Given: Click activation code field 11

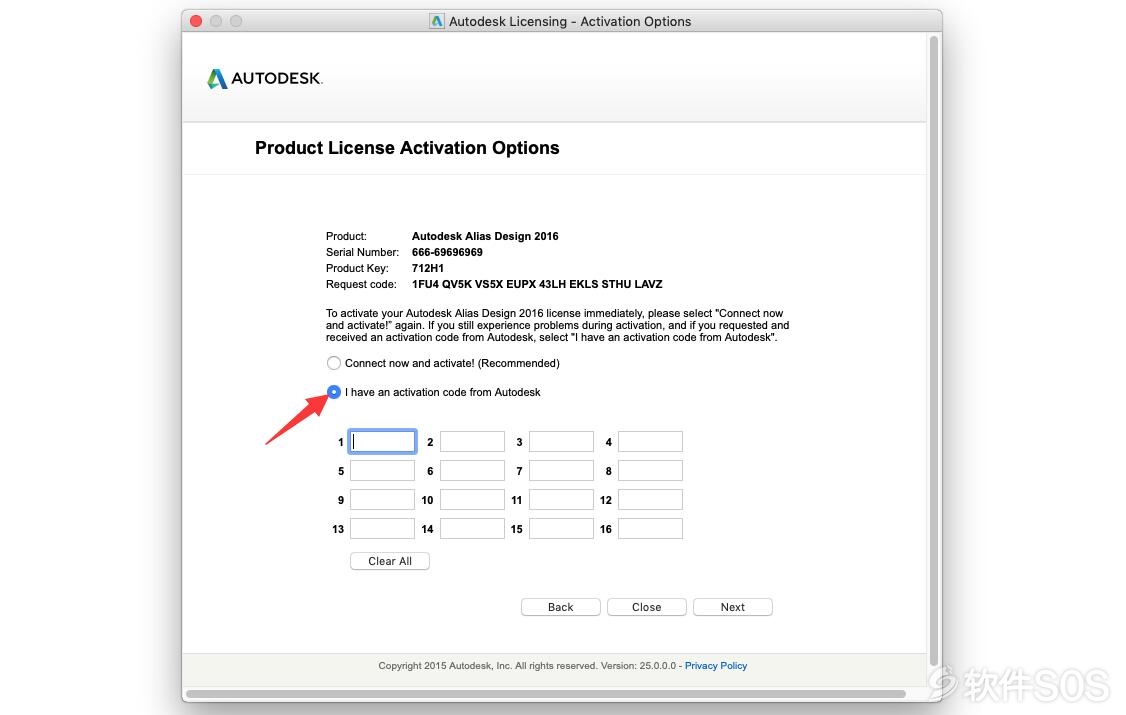Looking at the screenshot, I should (x=561, y=500).
